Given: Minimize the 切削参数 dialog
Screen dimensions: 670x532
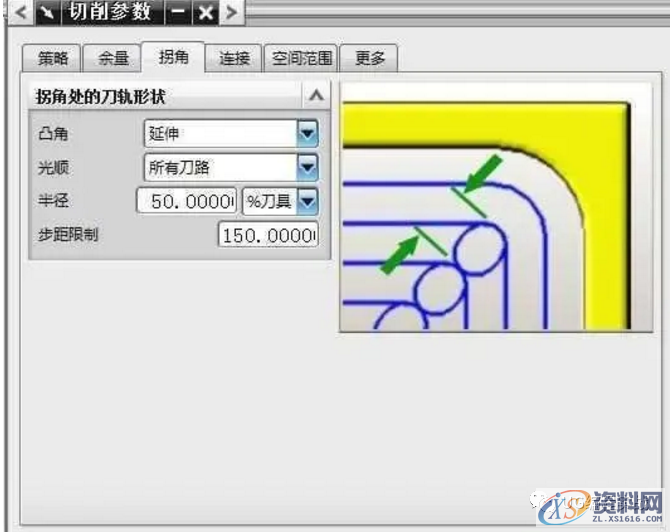Looking at the screenshot, I should point(178,12).
